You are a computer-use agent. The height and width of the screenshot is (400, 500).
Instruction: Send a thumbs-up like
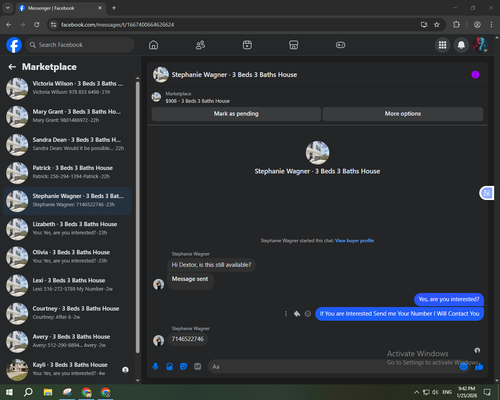[479, 367]
